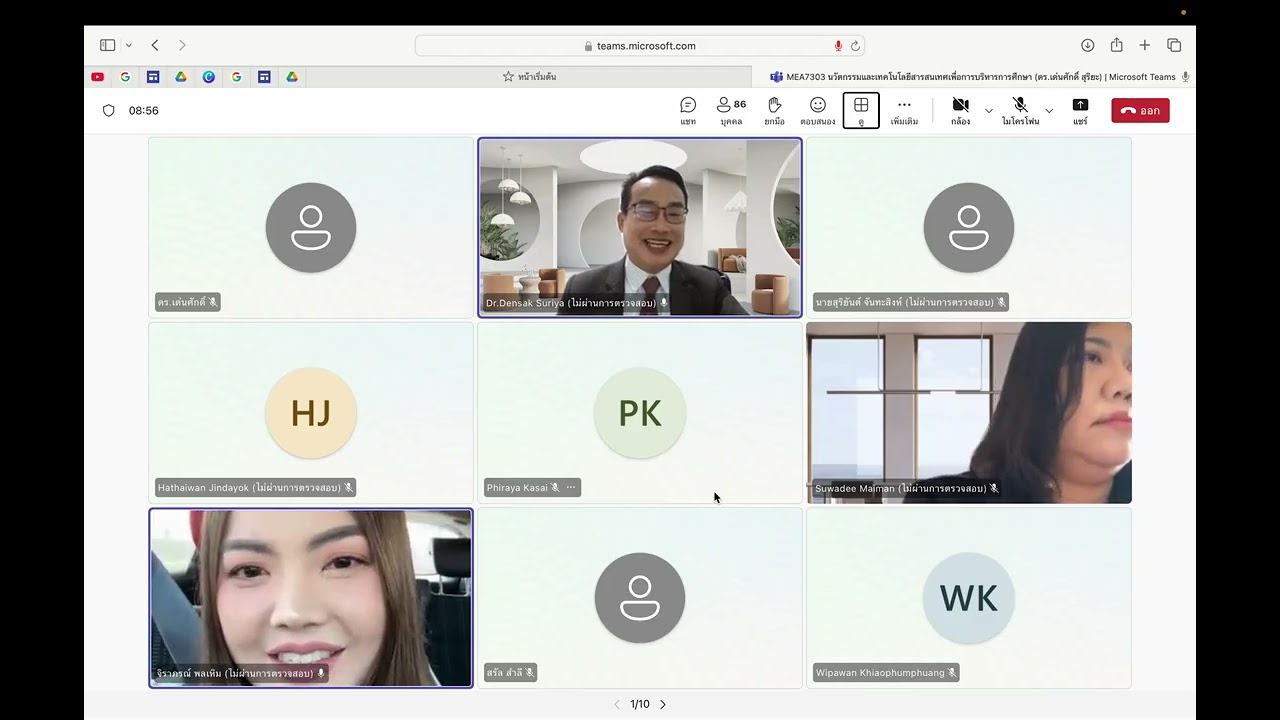Screen dimensions: 1280x720
Task: Open the reactions (ตอบสนอง) picker
Action: pyautogui.click(x=817, y=111)
